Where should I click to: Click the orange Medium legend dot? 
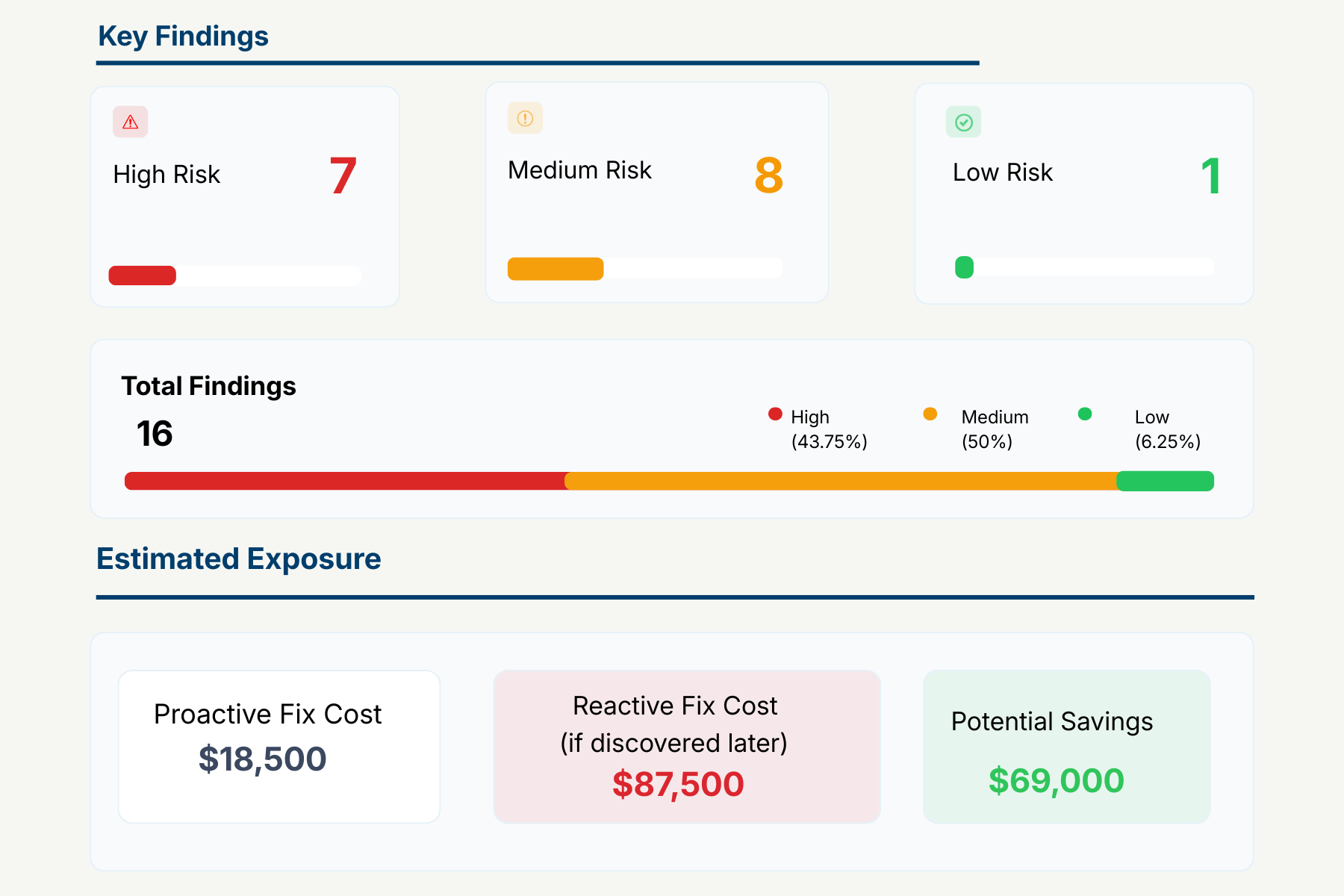coord(930,414)
